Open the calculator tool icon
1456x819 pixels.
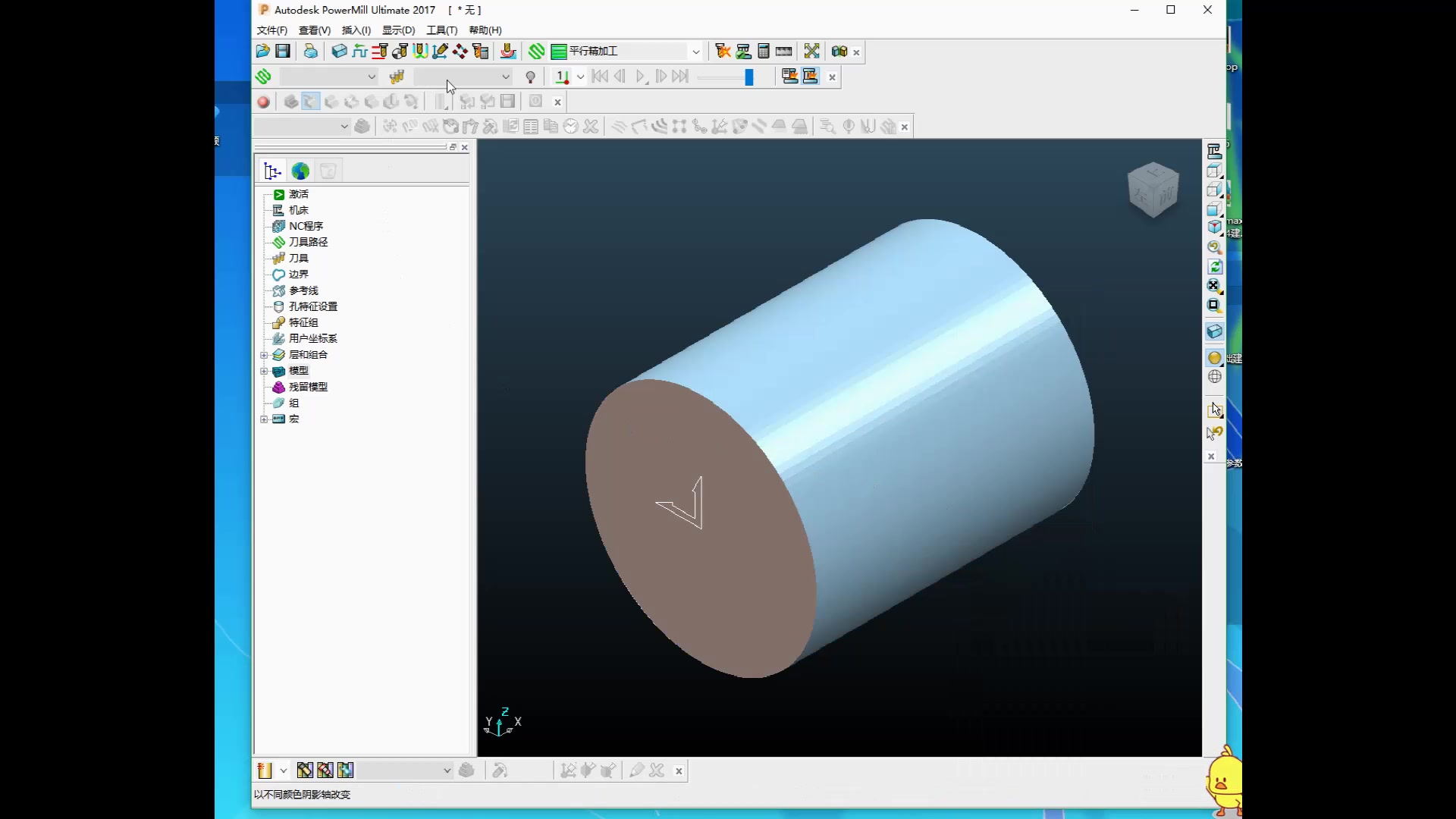764,51
